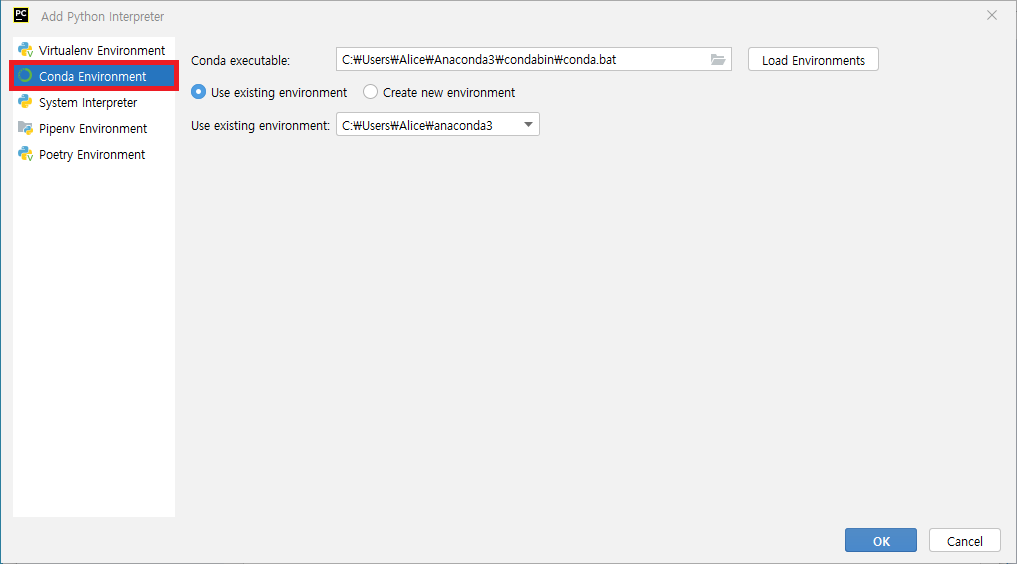
Task: Click the C:\Users\Alice\anaconda3 combo box
Action: pos(437,124)
